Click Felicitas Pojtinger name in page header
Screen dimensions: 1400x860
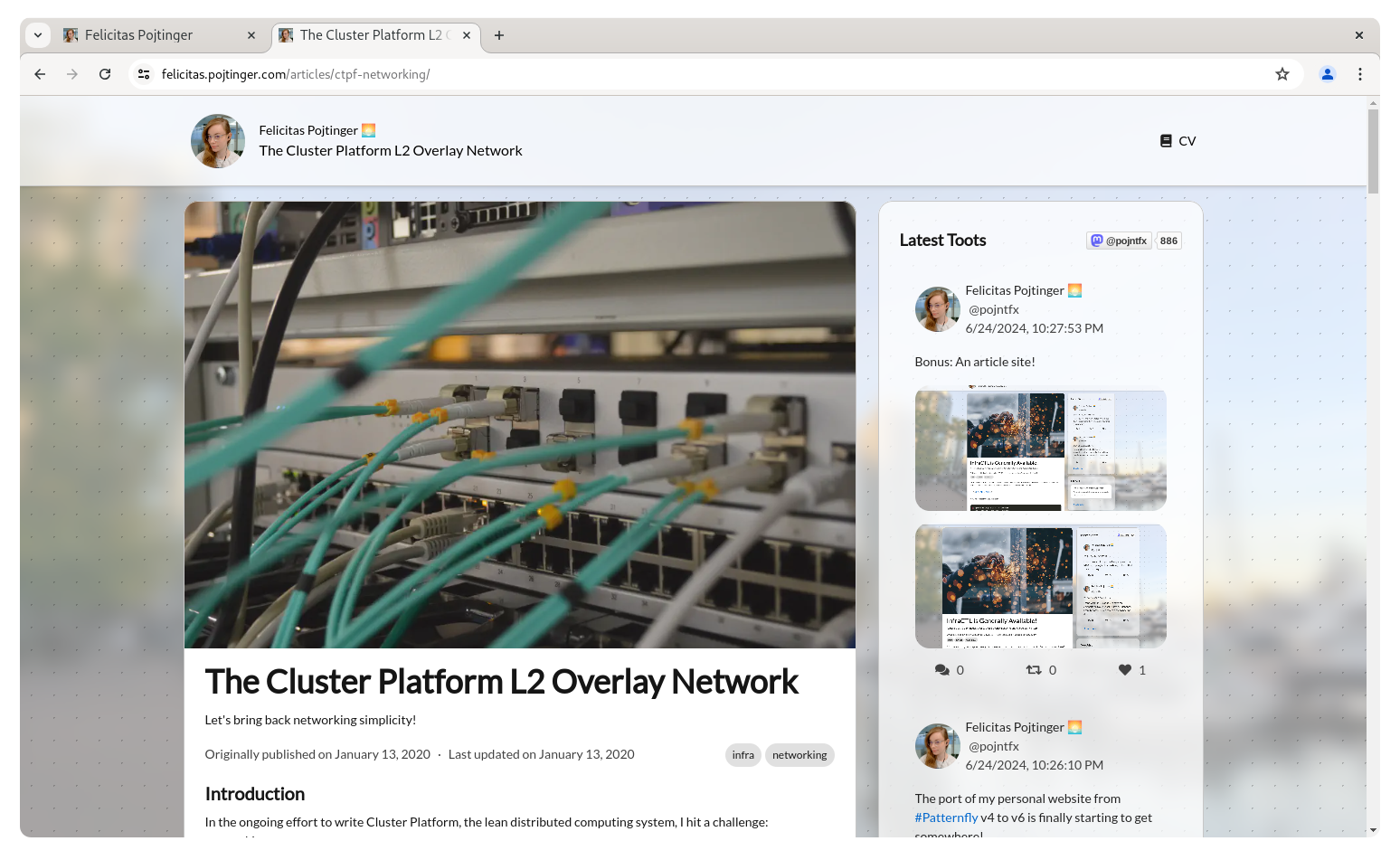pos(317,130)
